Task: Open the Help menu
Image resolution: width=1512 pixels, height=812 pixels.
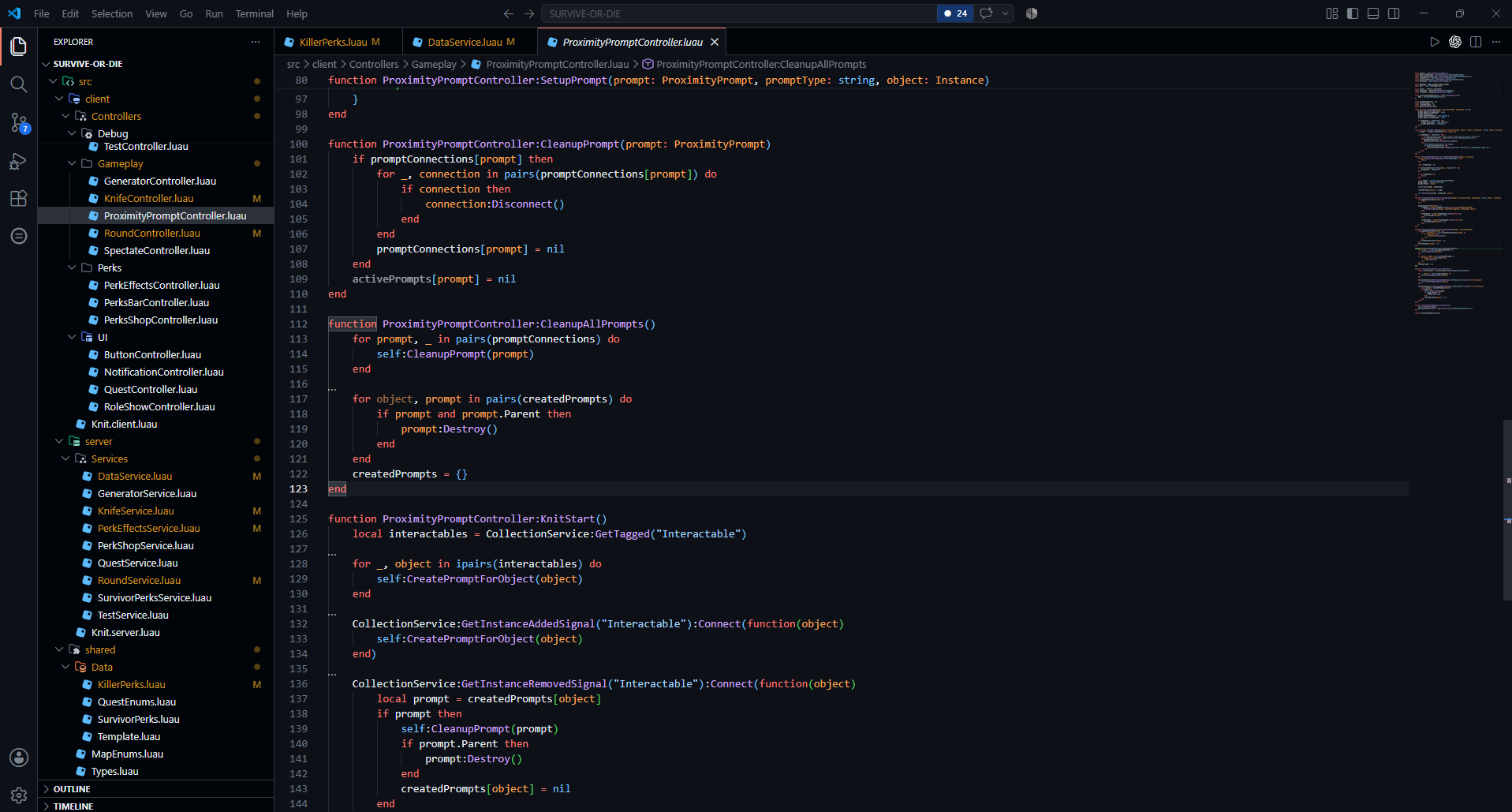Action: (x=297, y=13)
